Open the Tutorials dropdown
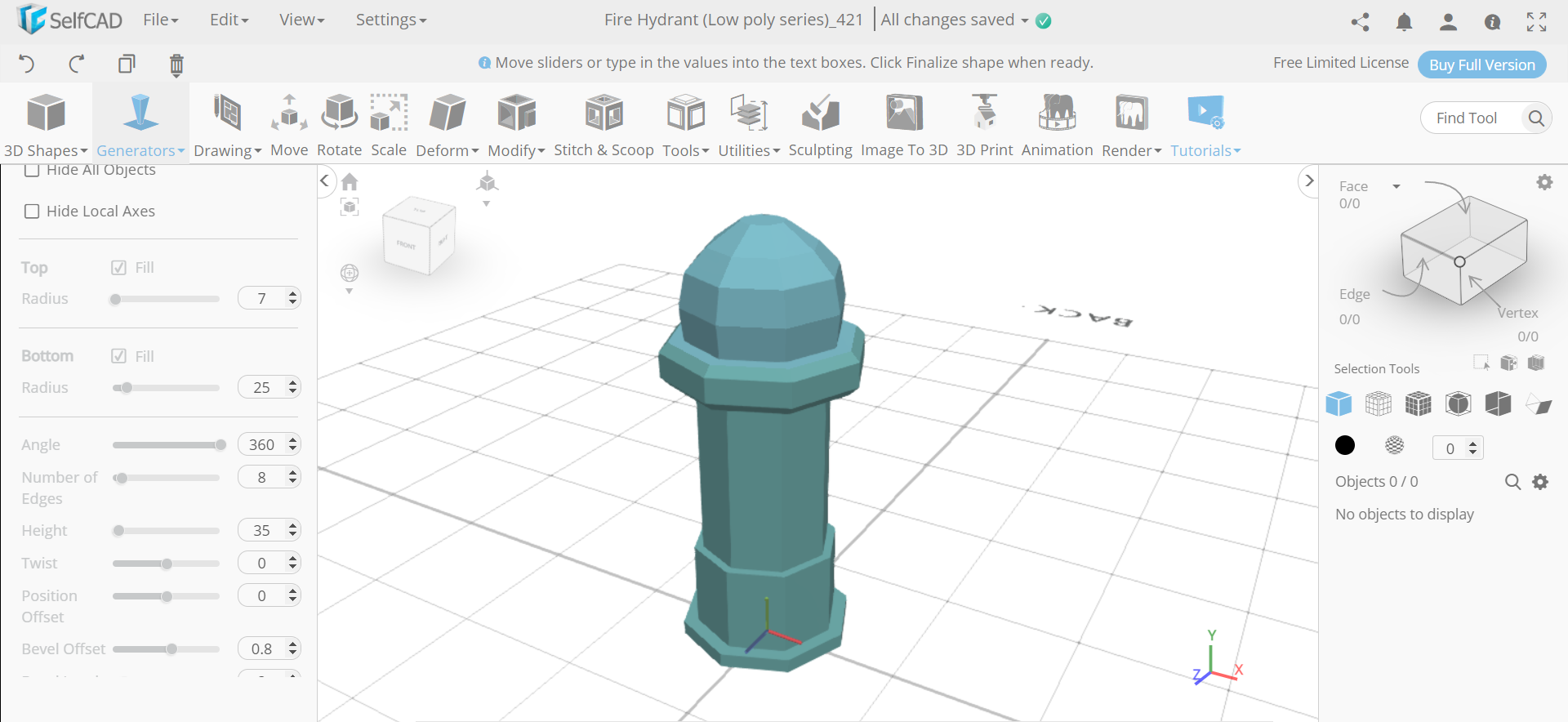The height and width of the screenshot is (722, 1568). (x=1205, y=150)
